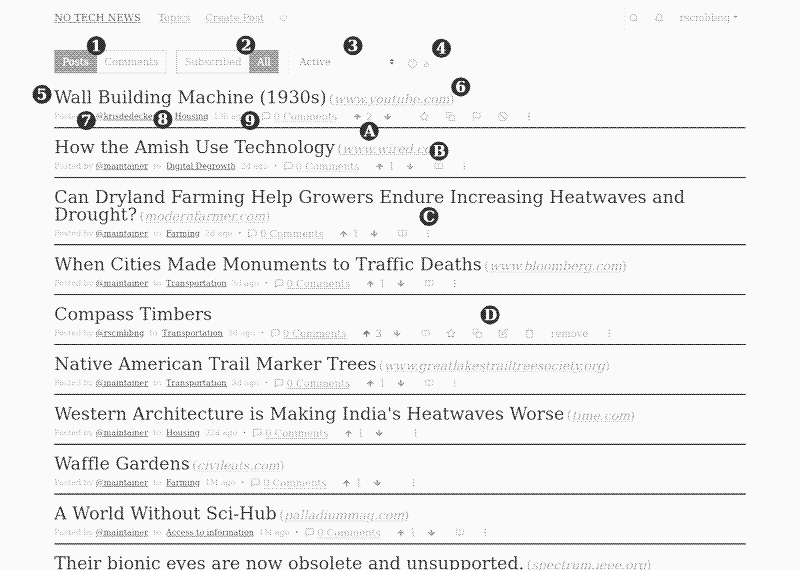This screenshot has height=570, width=800.
Task: Open the Compass Timbers post title
Action: [x=133, y=314]
